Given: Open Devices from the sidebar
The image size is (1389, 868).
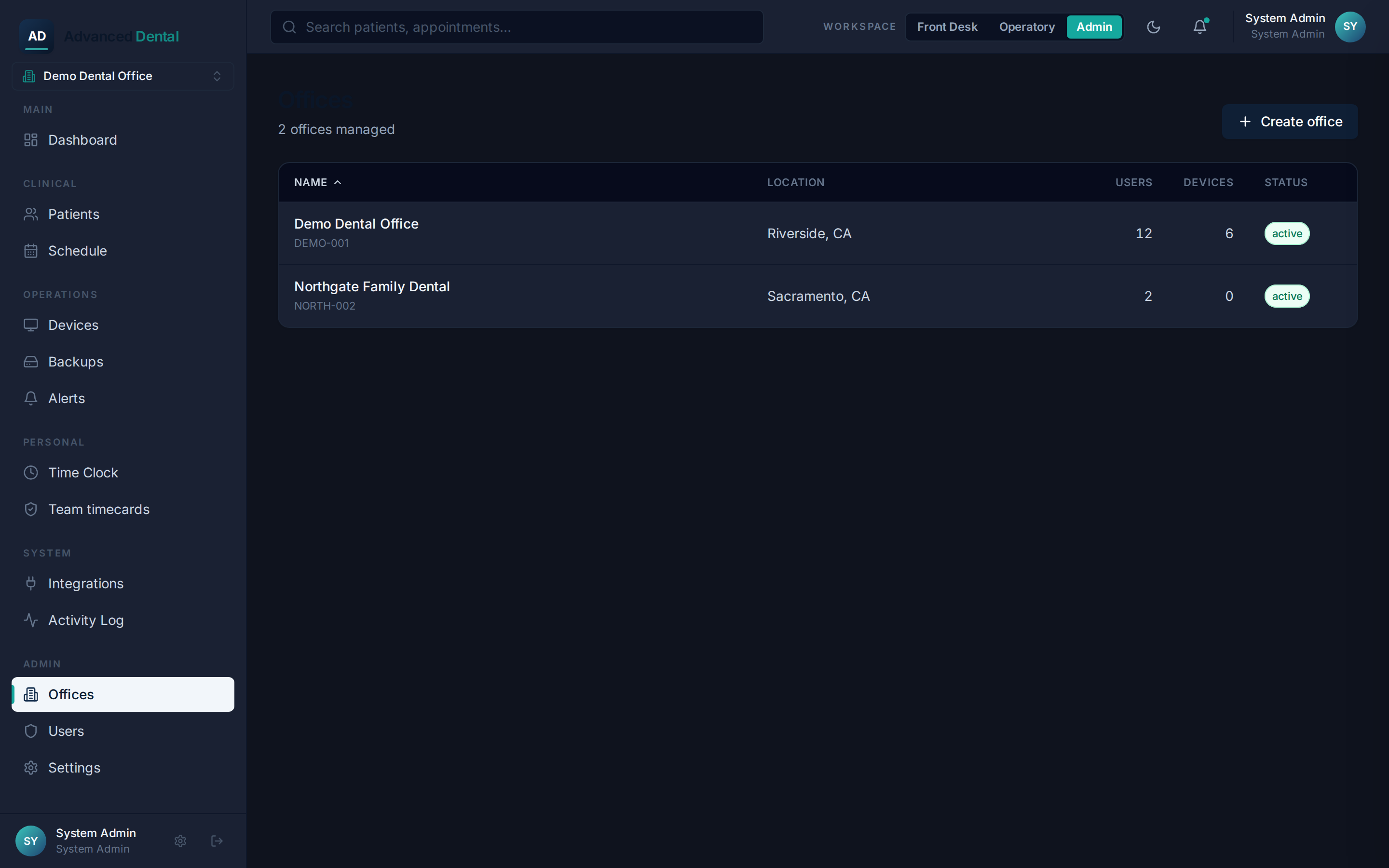Looking at the screenshot, I should 123,325.
